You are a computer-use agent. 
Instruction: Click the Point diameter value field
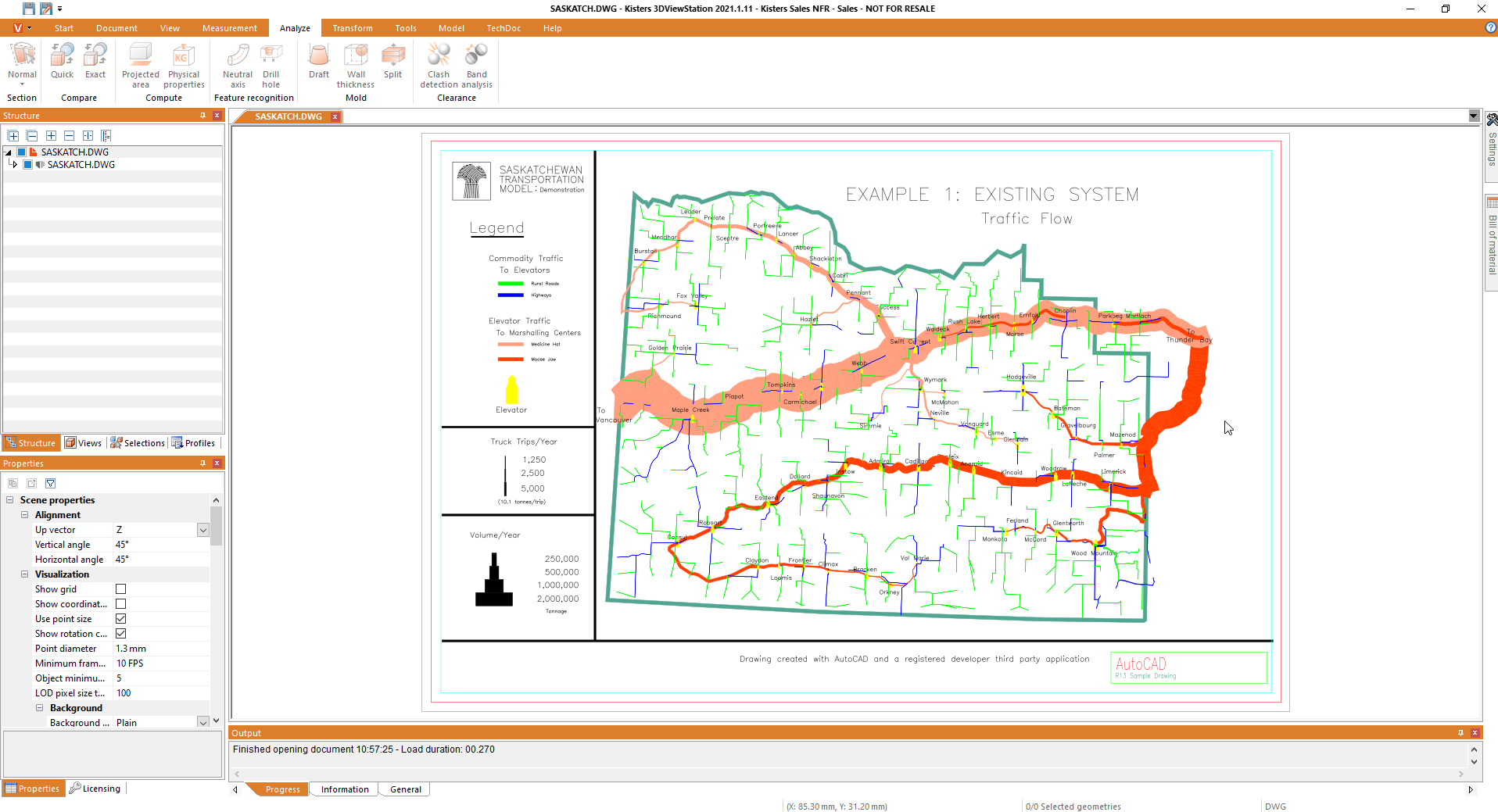point(162,649)
